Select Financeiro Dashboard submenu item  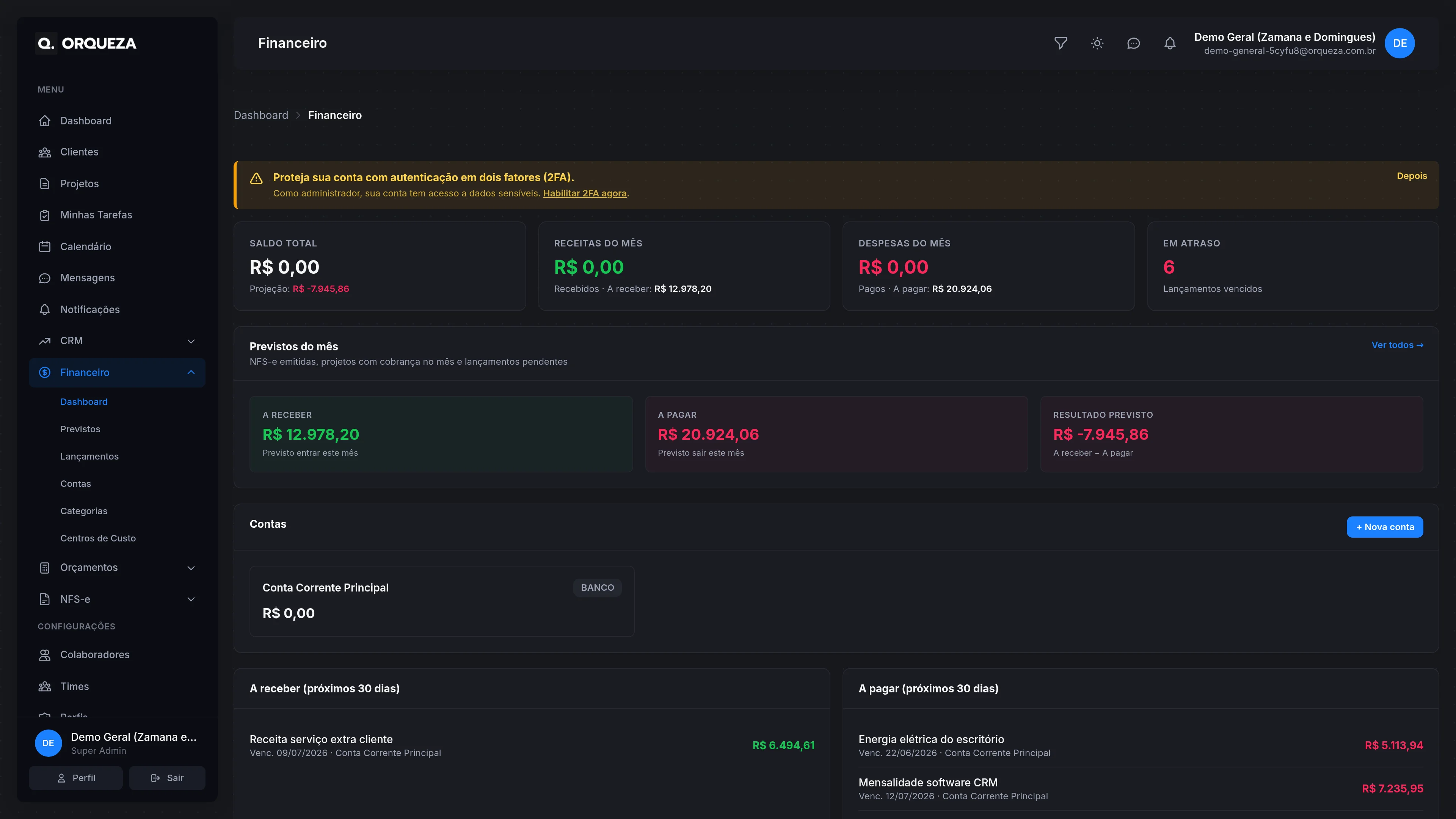click(x=84, y=402)
